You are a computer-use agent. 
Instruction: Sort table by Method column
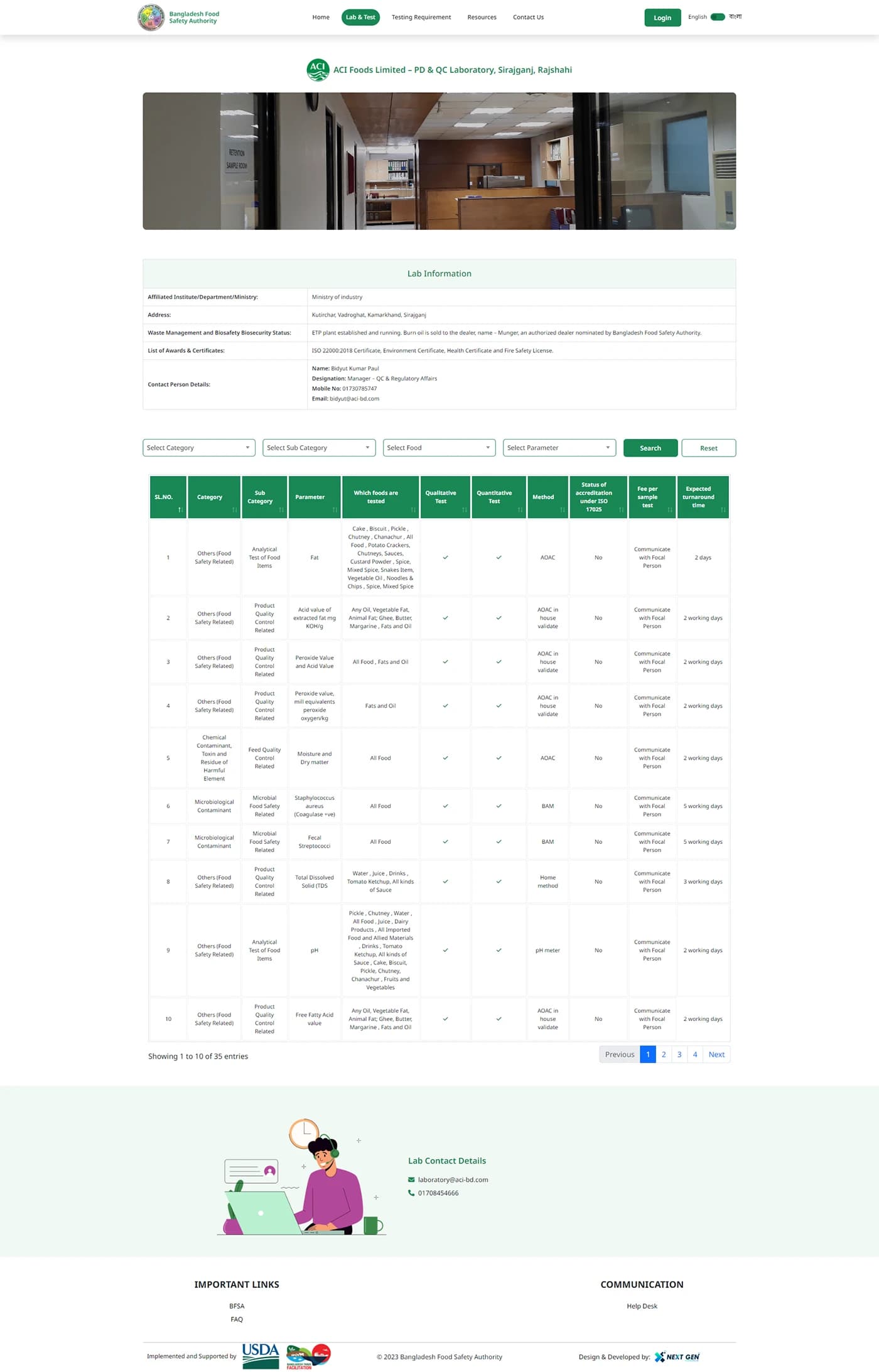point(563,509)
